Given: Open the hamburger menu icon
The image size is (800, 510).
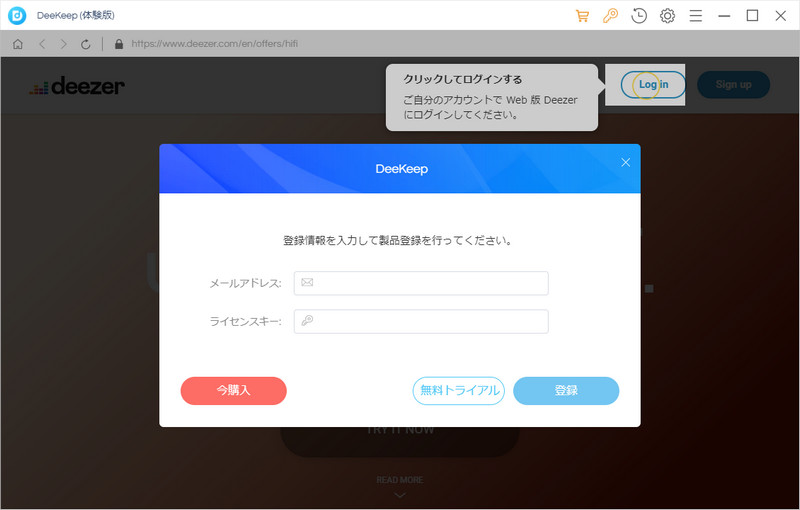Looking at the screenshot, I should click(696, 16).
